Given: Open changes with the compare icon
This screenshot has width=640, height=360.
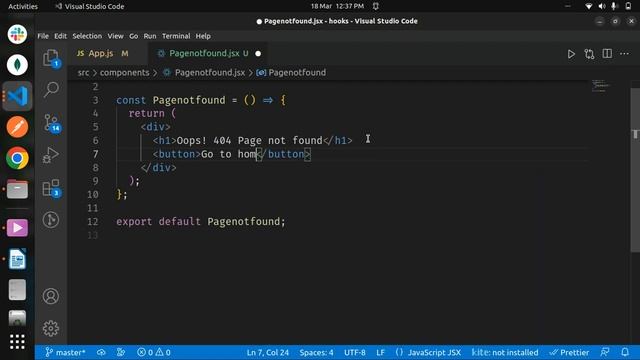Looking at the screenshot, I should tap(589, 54).
